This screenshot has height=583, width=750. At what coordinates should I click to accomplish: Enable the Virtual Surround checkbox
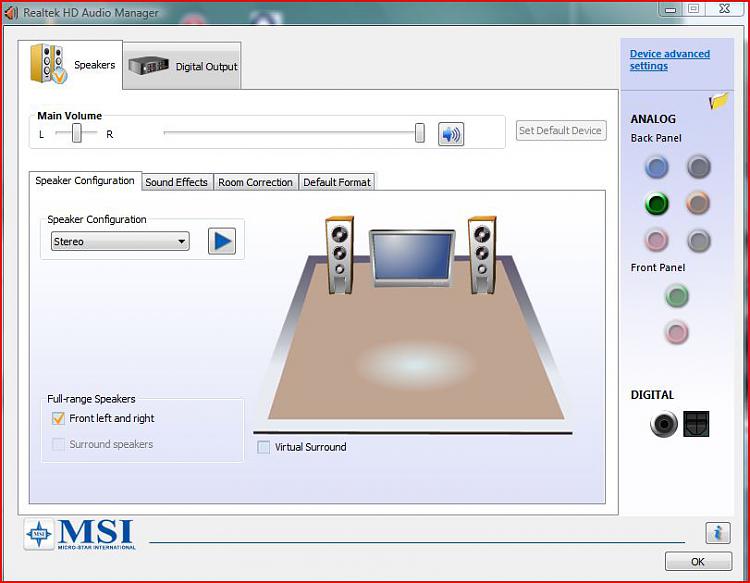(264, 447)
